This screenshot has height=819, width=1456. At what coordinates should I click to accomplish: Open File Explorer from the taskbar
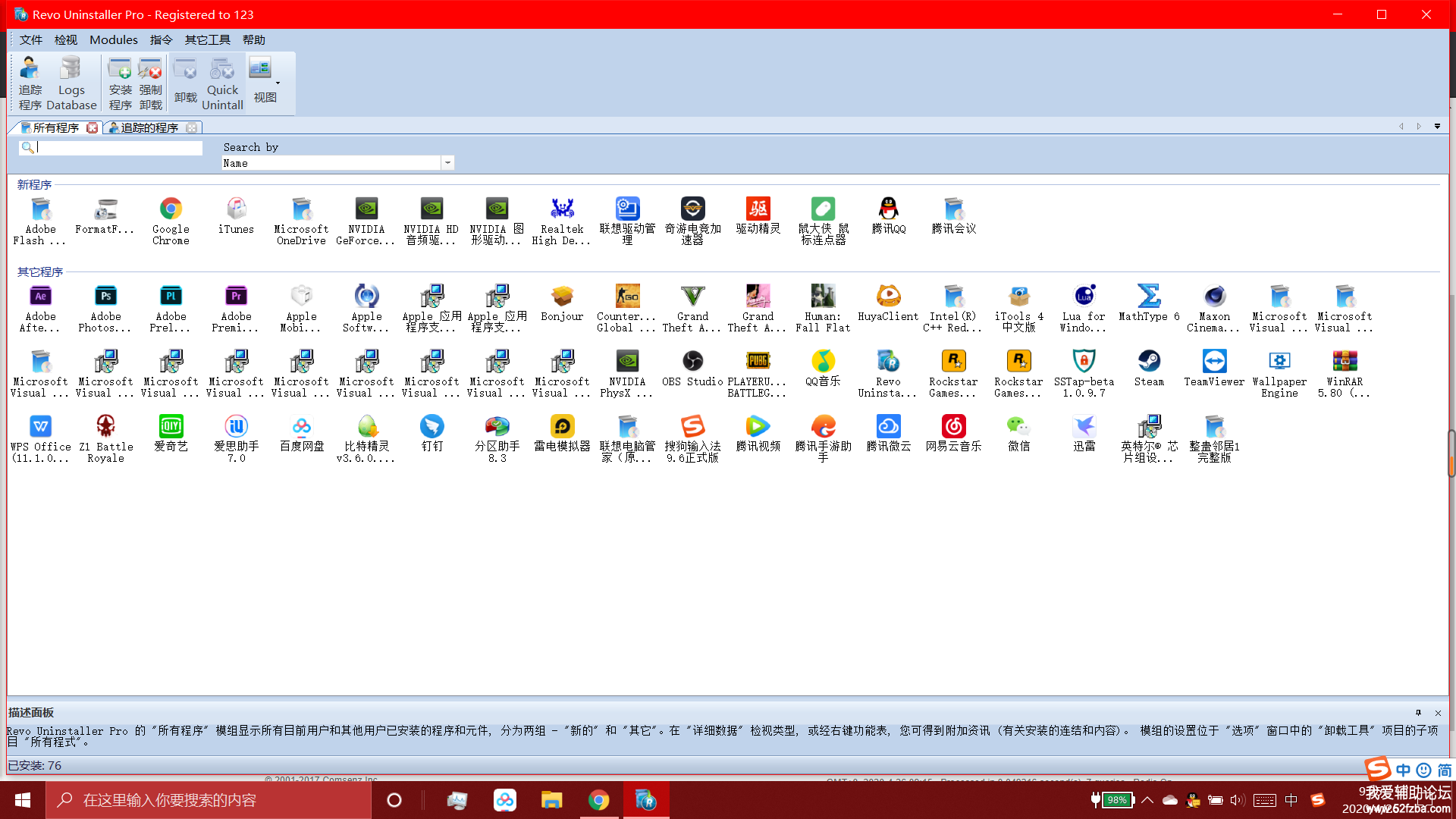point(551,800)
